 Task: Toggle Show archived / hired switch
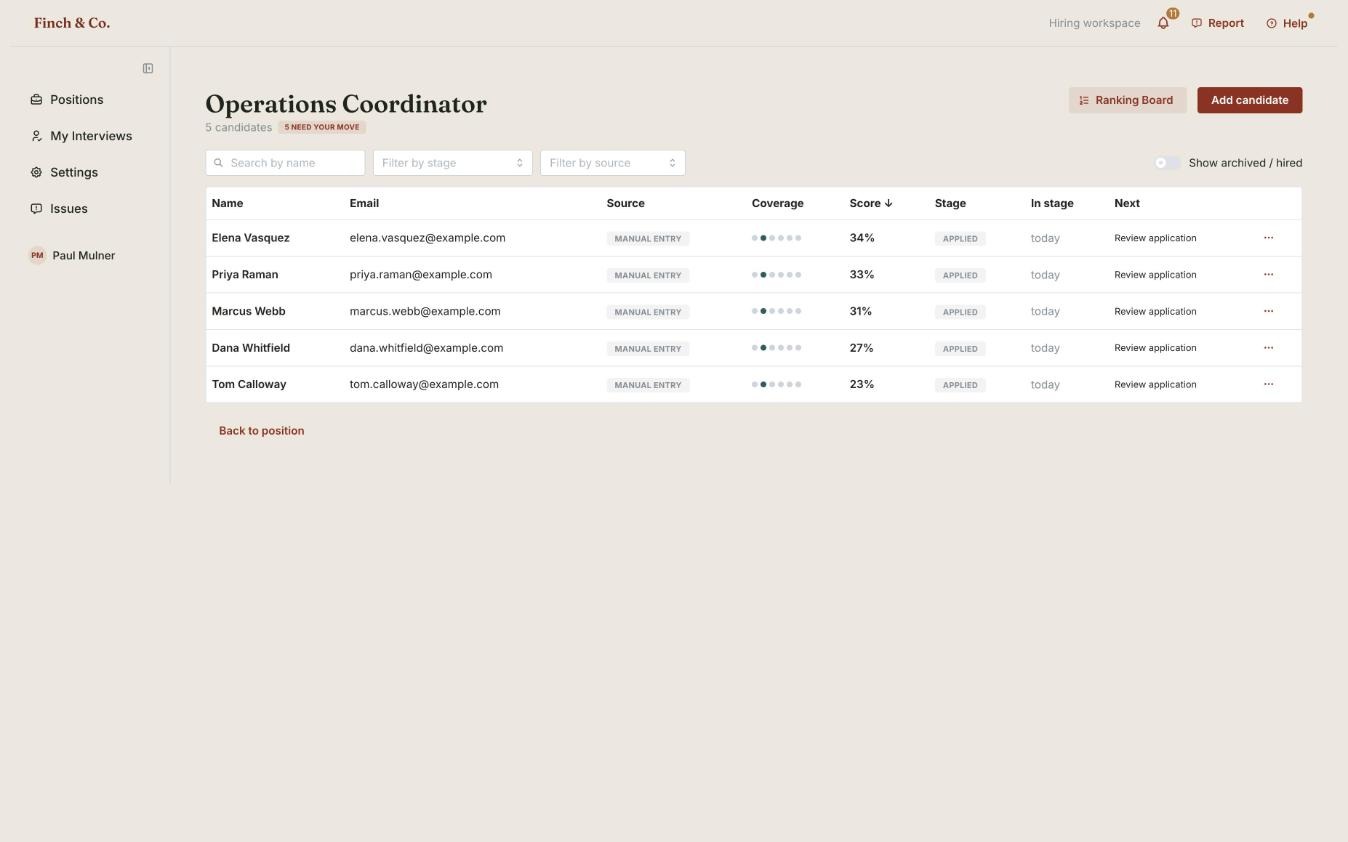point(1166,163)
